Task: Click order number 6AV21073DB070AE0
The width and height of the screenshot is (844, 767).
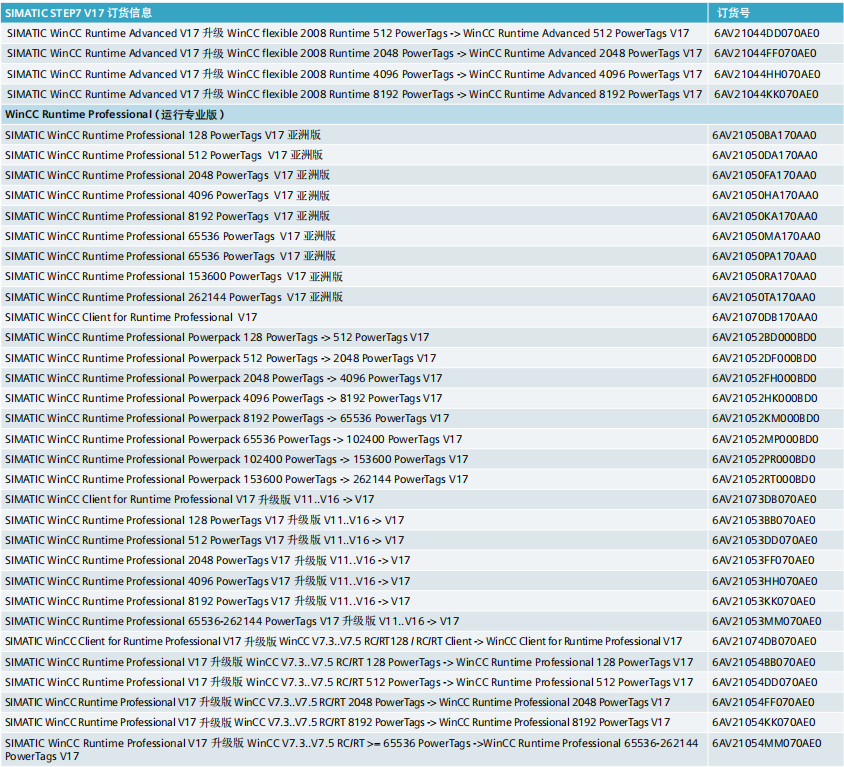Action: (x=764, y=499)
